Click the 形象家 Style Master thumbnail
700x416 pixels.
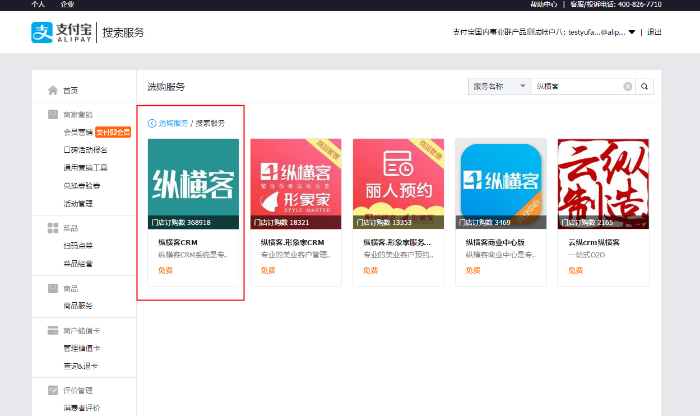[296, 184]
